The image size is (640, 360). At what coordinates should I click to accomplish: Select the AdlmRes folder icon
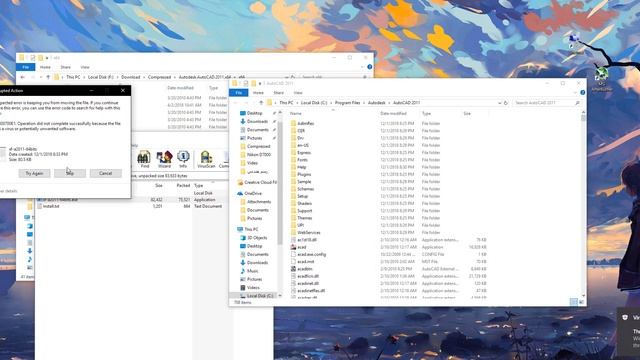(293, 123)
